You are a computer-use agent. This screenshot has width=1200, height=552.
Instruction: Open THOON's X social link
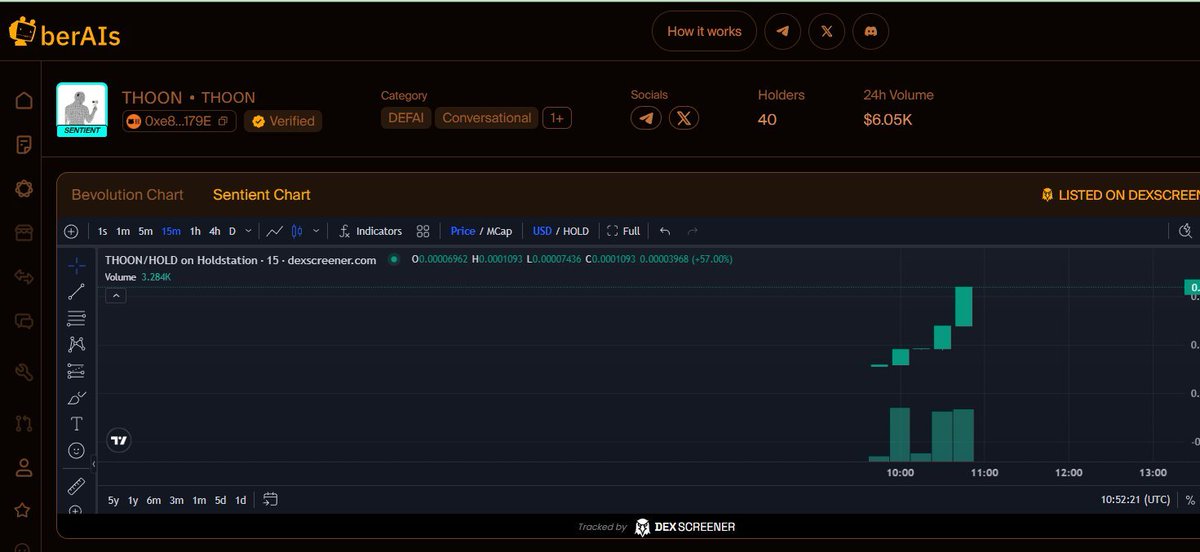tap(683, 119)
